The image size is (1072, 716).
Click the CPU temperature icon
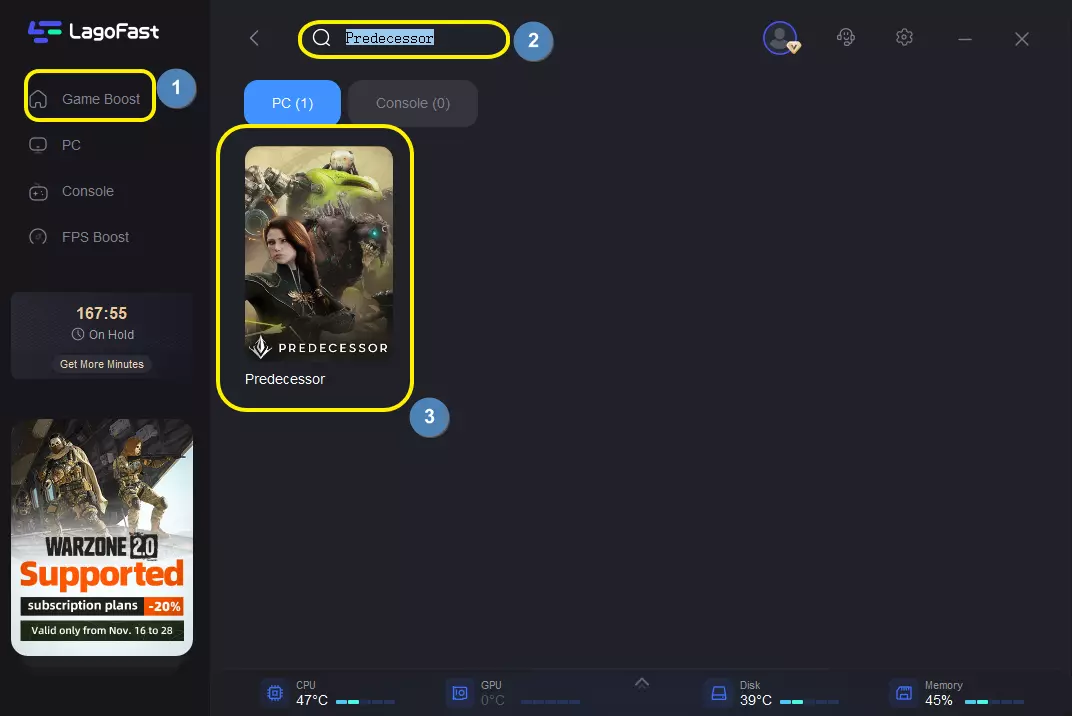[272, 693]
